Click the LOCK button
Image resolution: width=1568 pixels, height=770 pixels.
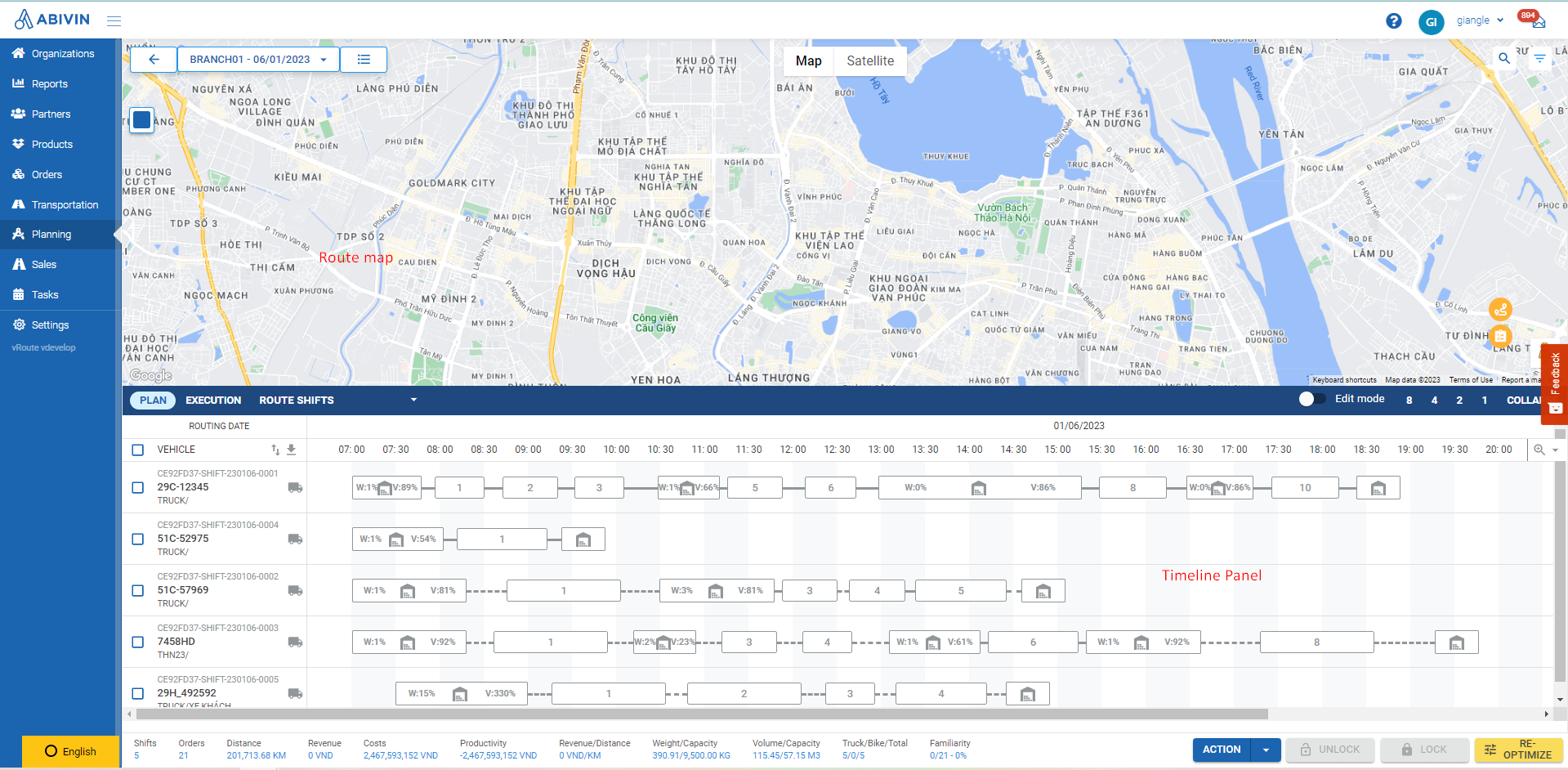(1424, 750)
